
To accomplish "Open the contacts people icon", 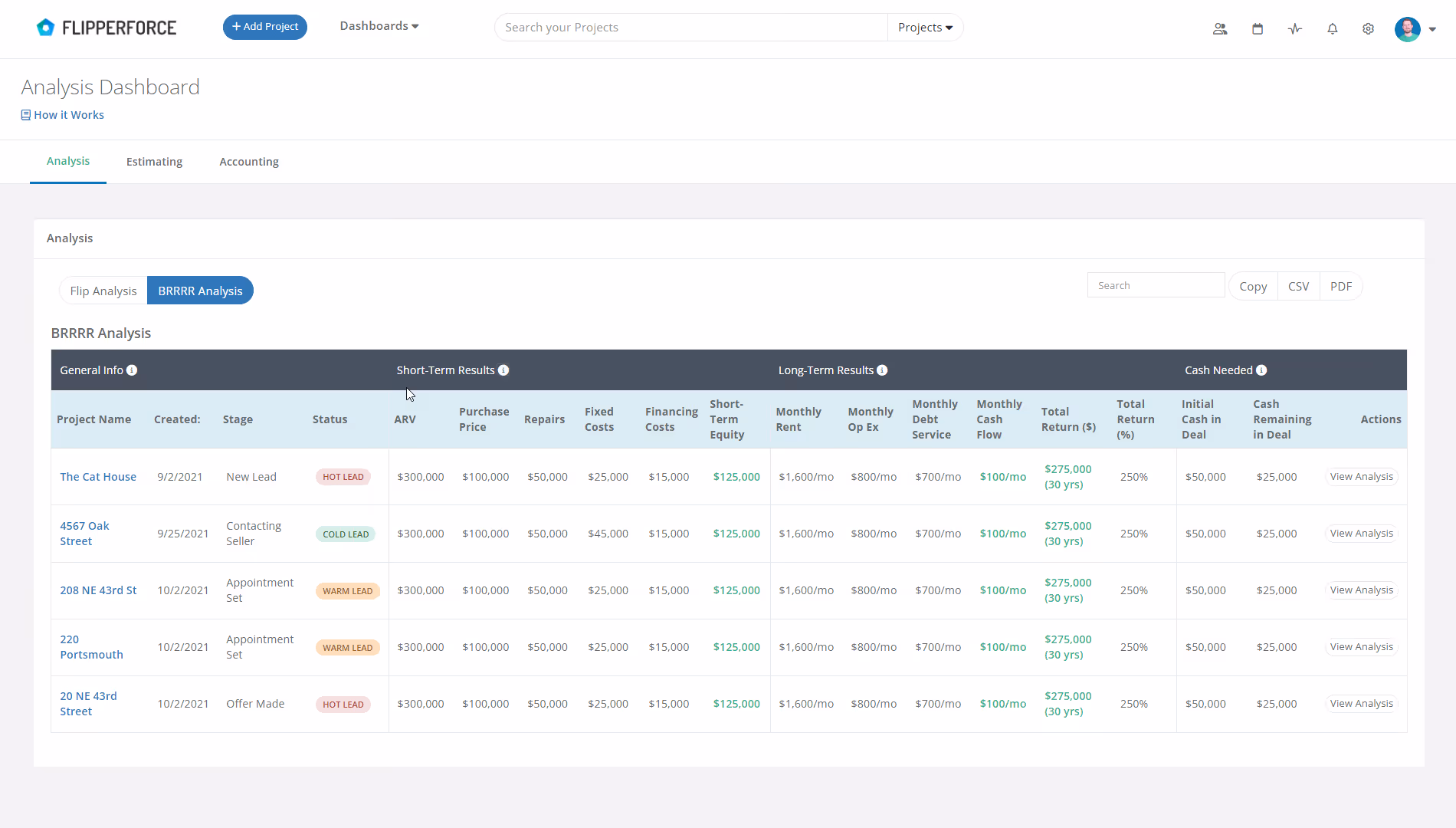I will (1220, 28).
